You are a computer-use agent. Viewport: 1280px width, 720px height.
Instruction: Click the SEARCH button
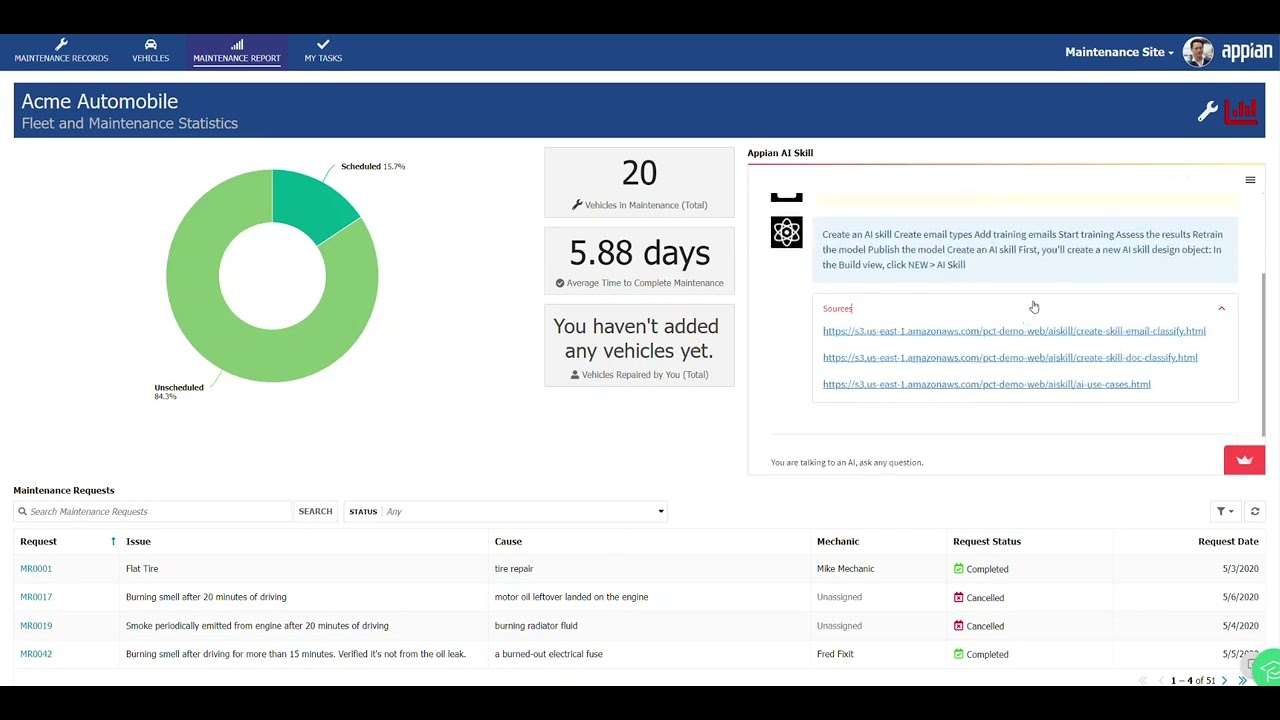315,512
